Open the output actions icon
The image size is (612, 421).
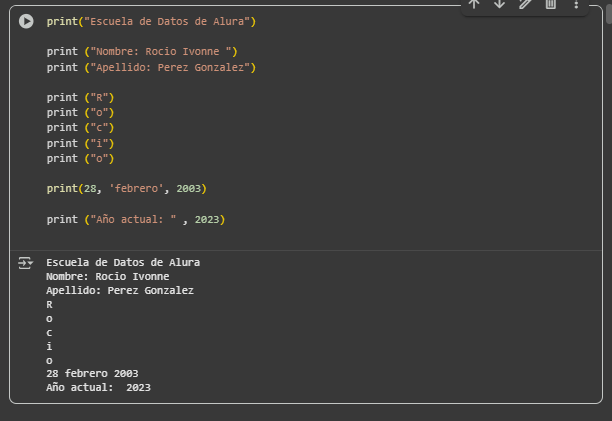(x=26, y=263)
